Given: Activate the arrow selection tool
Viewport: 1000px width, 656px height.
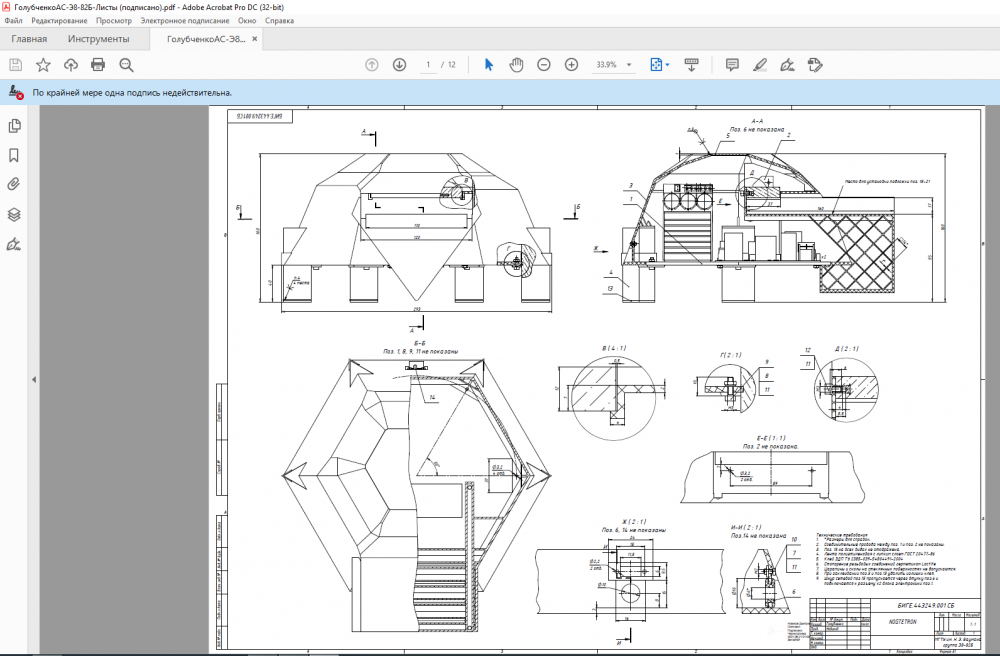Looking at the screenshot, I should pos(489,65).
